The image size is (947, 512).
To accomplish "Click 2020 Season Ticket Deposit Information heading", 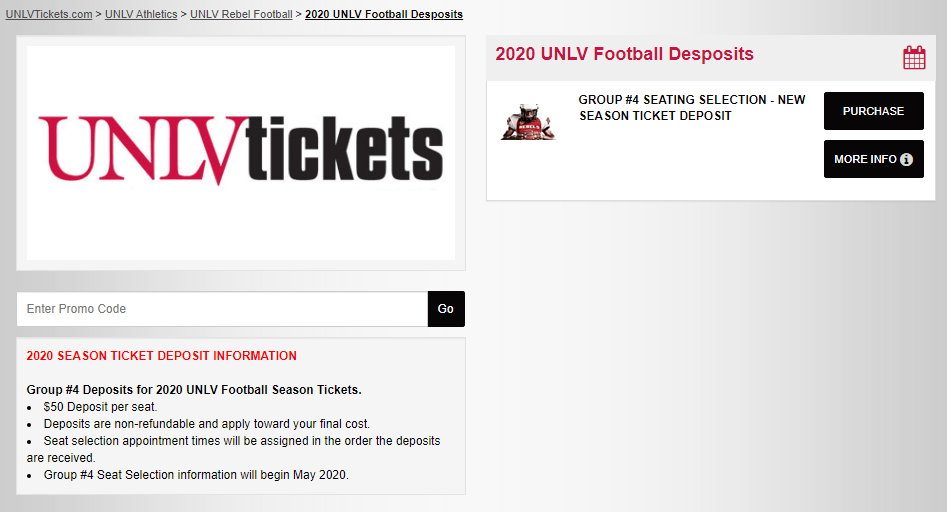I will pos(161,356).
